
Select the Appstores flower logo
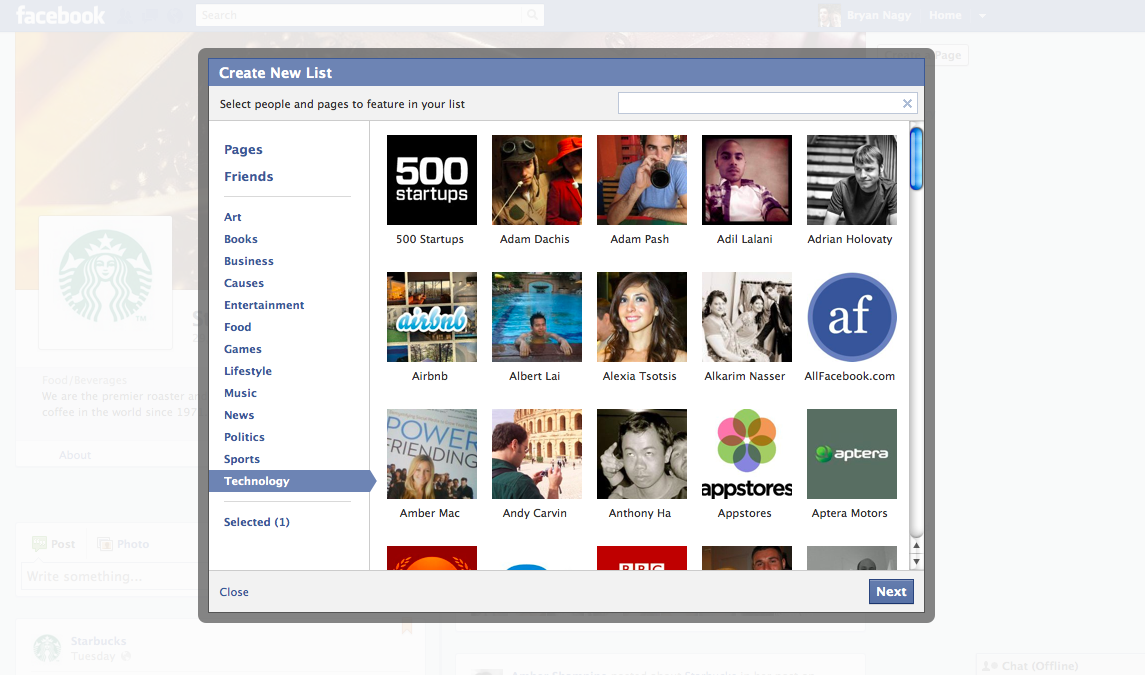point(746,454)
